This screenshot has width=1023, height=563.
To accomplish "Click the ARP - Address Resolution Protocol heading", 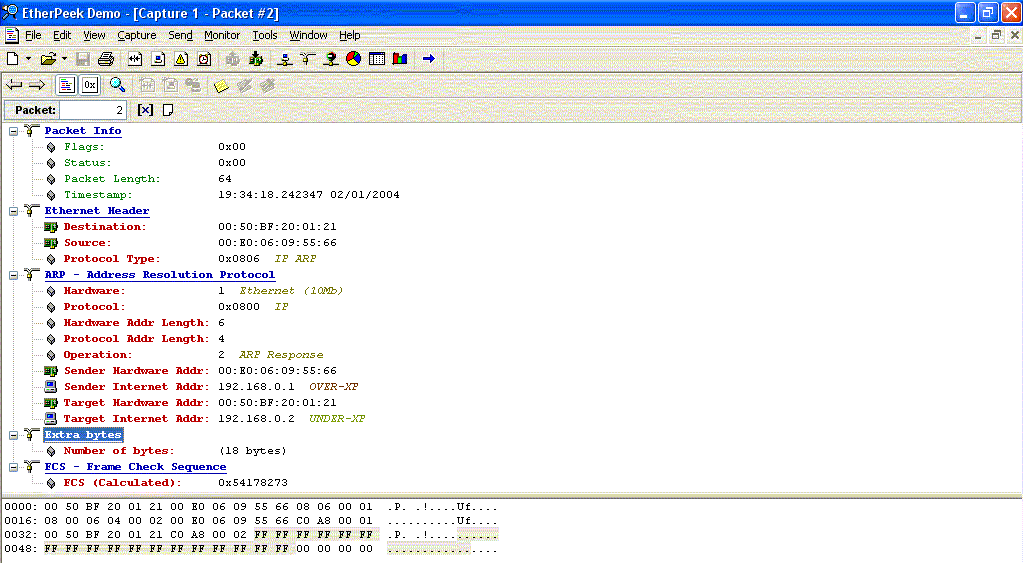I will click(x=160, y=275).
